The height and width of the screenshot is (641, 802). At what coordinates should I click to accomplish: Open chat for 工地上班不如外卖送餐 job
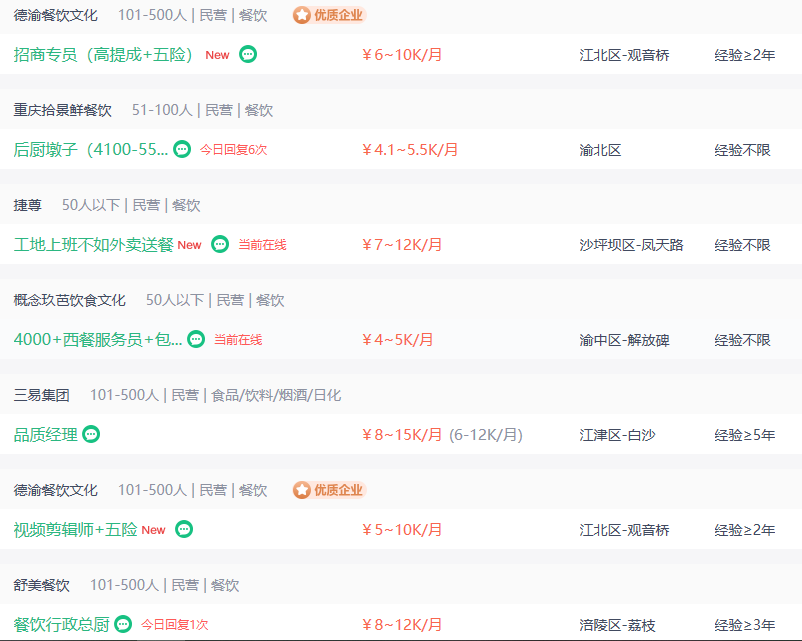tap(220, 244)
